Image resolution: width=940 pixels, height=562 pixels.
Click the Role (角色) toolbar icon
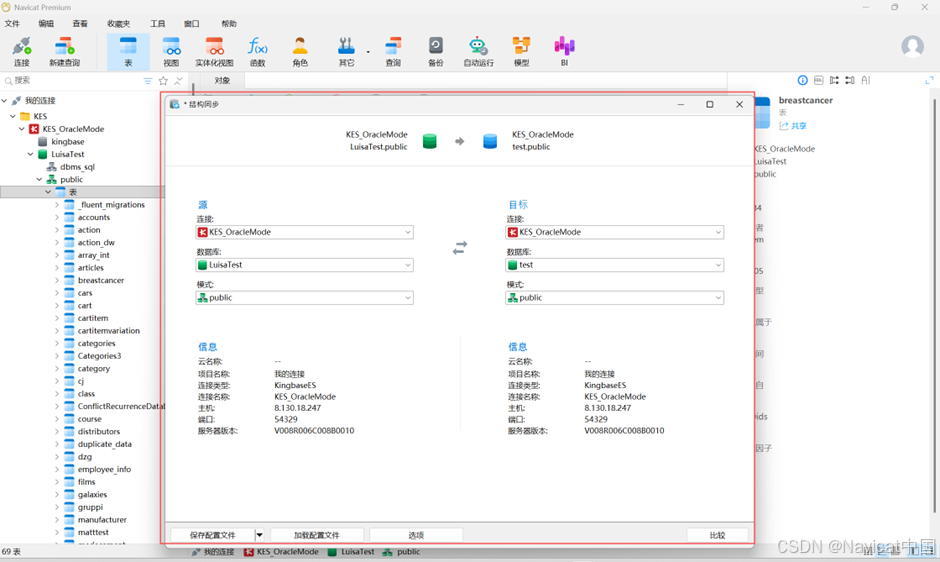[x=300, y=52]
